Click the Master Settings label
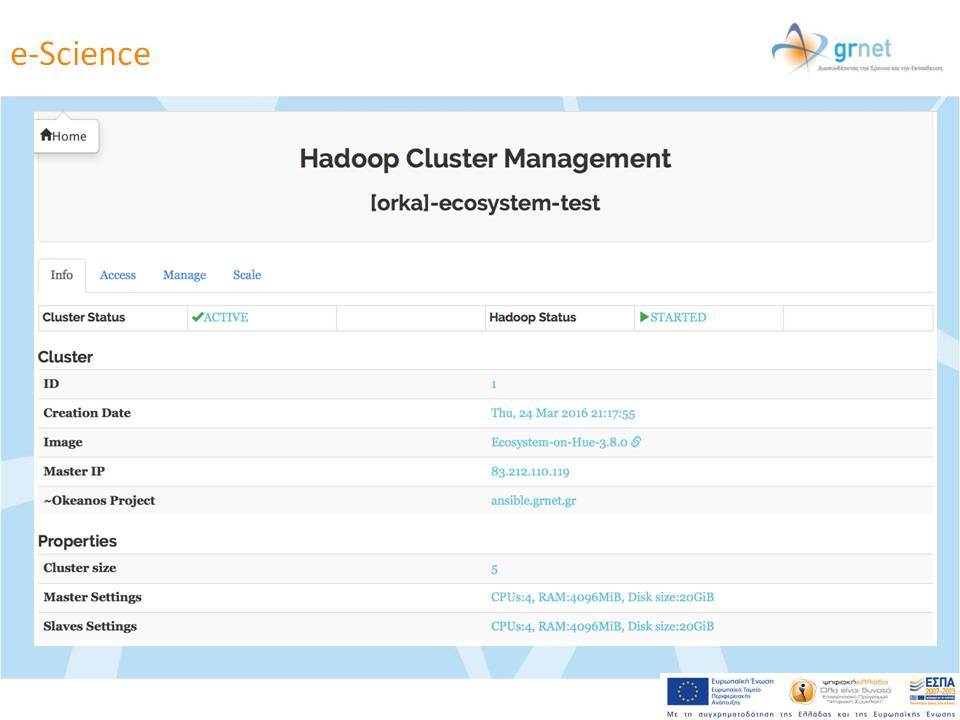Image resolution: width=960 pixels, height=720 pixels. click(x=92, y=597)
